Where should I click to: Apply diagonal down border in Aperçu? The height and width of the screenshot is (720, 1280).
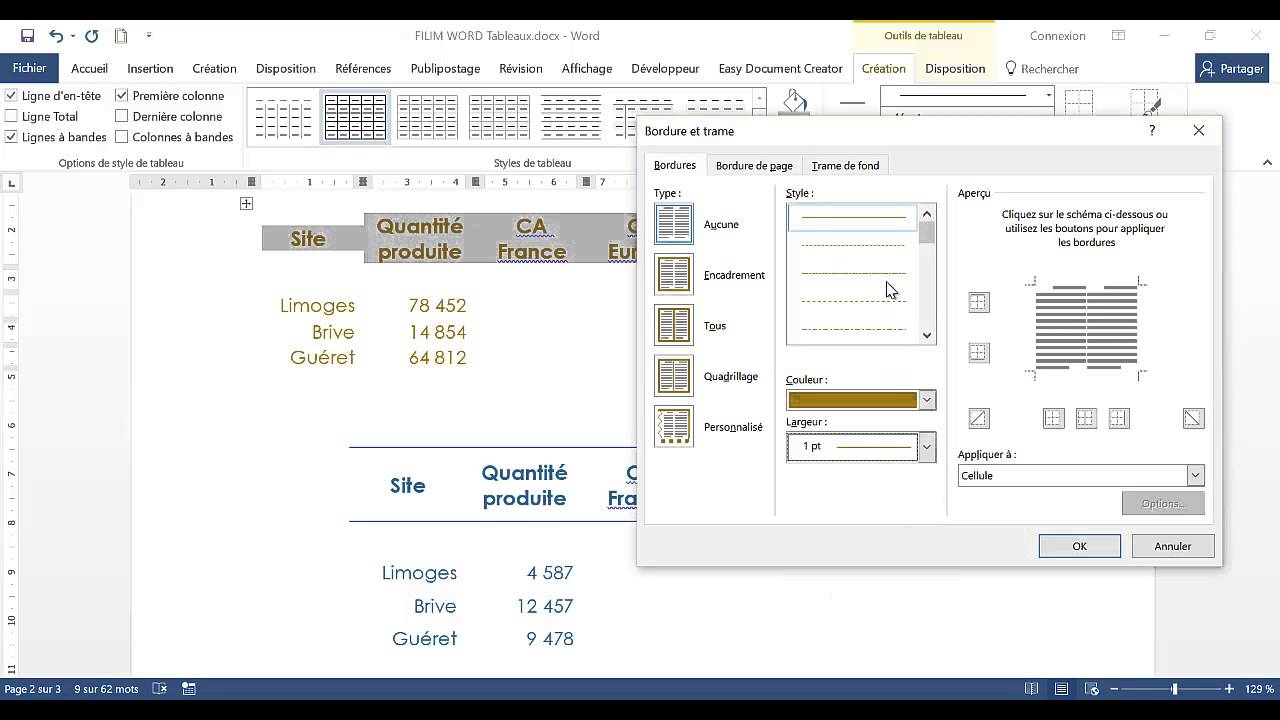coord(1193,418)
